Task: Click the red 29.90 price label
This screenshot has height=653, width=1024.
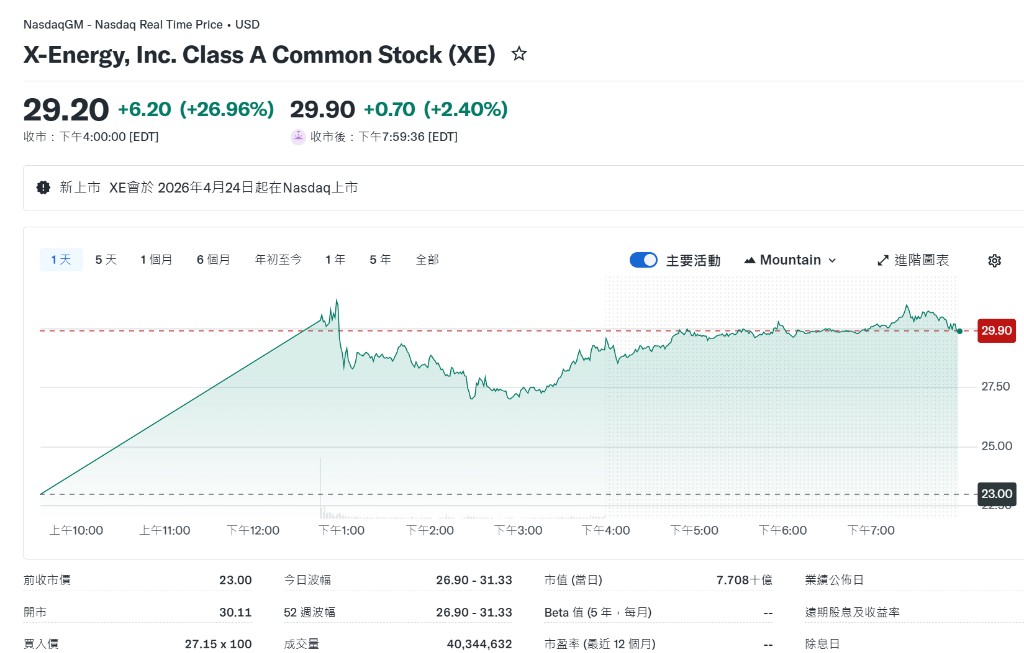Action: [x=996, y=330]
